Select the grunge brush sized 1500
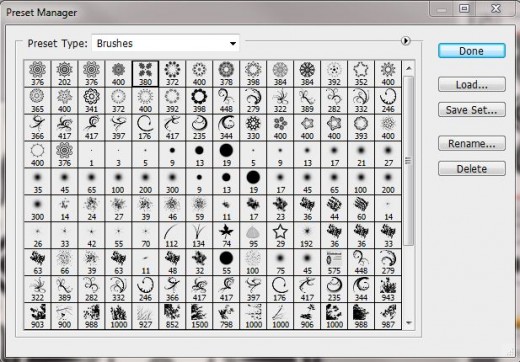 click(199, 316)
